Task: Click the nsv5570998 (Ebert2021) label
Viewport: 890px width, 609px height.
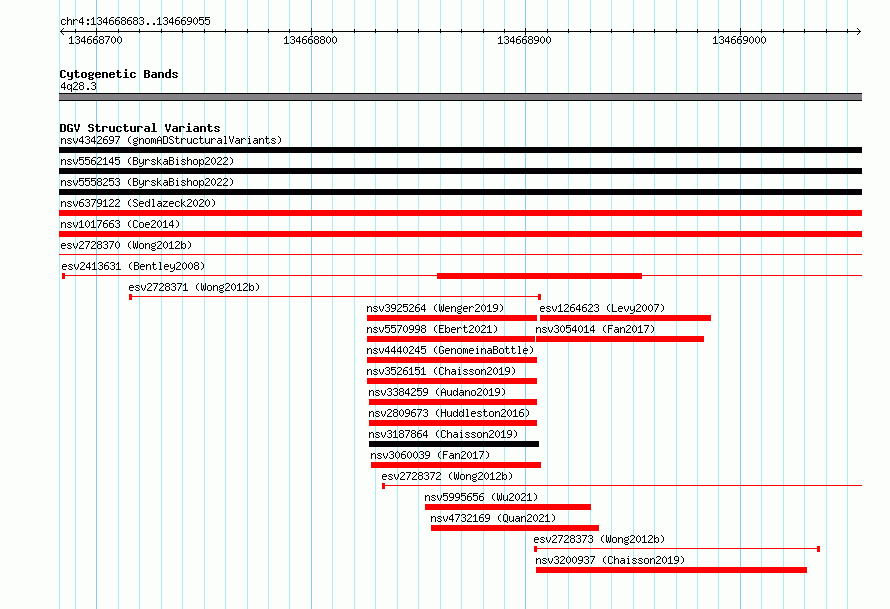Action: click(x=432, y=329)
